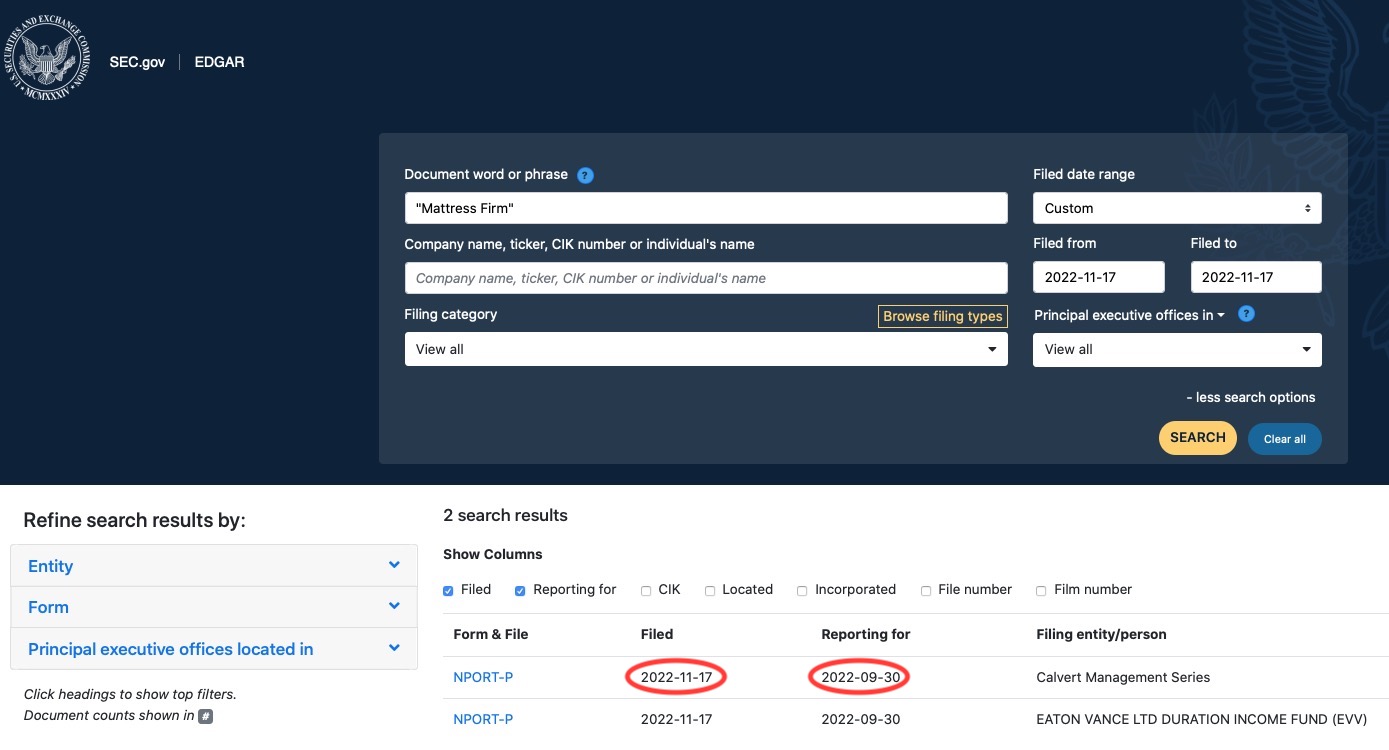Viewport: 1389px width, 750px height.
Task: Click the SEARCH button
Action: [1198, 438]
